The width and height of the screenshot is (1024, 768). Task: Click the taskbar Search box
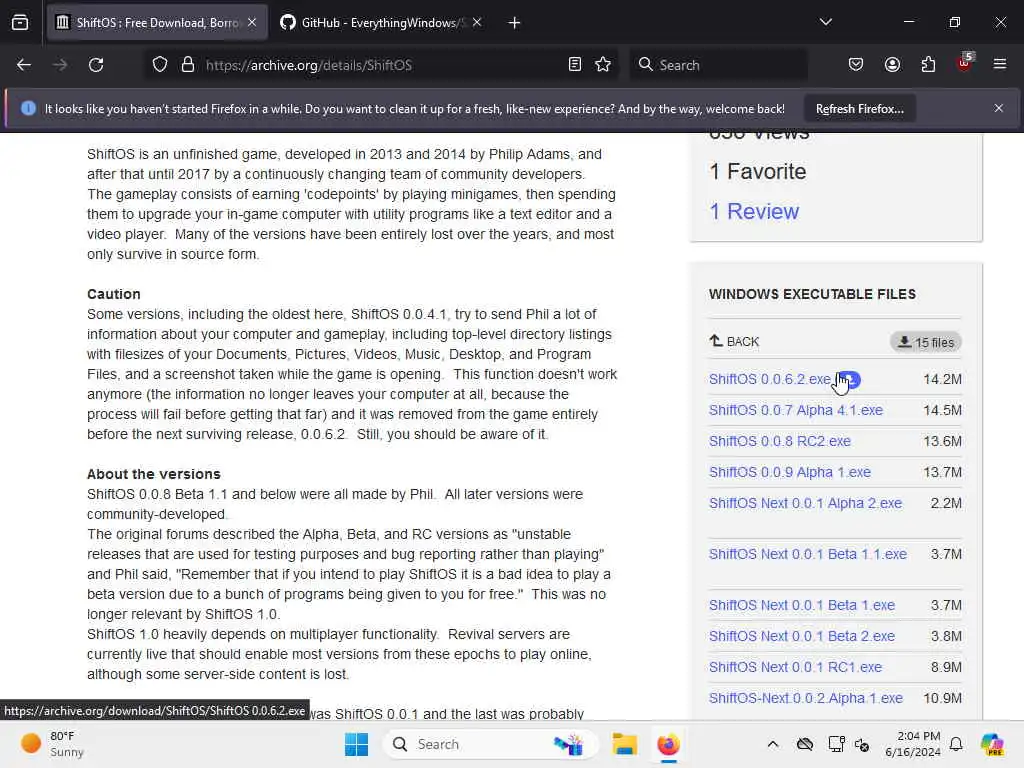pos(491,744)
